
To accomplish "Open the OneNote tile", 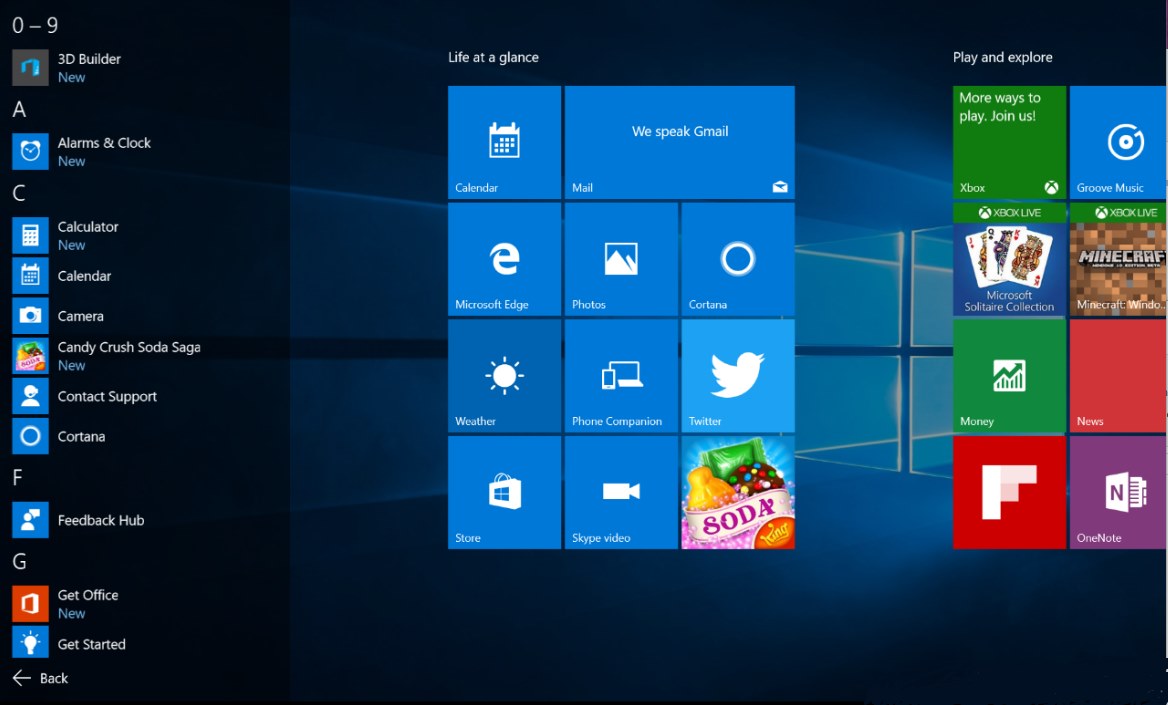I will click(1118, 493).
